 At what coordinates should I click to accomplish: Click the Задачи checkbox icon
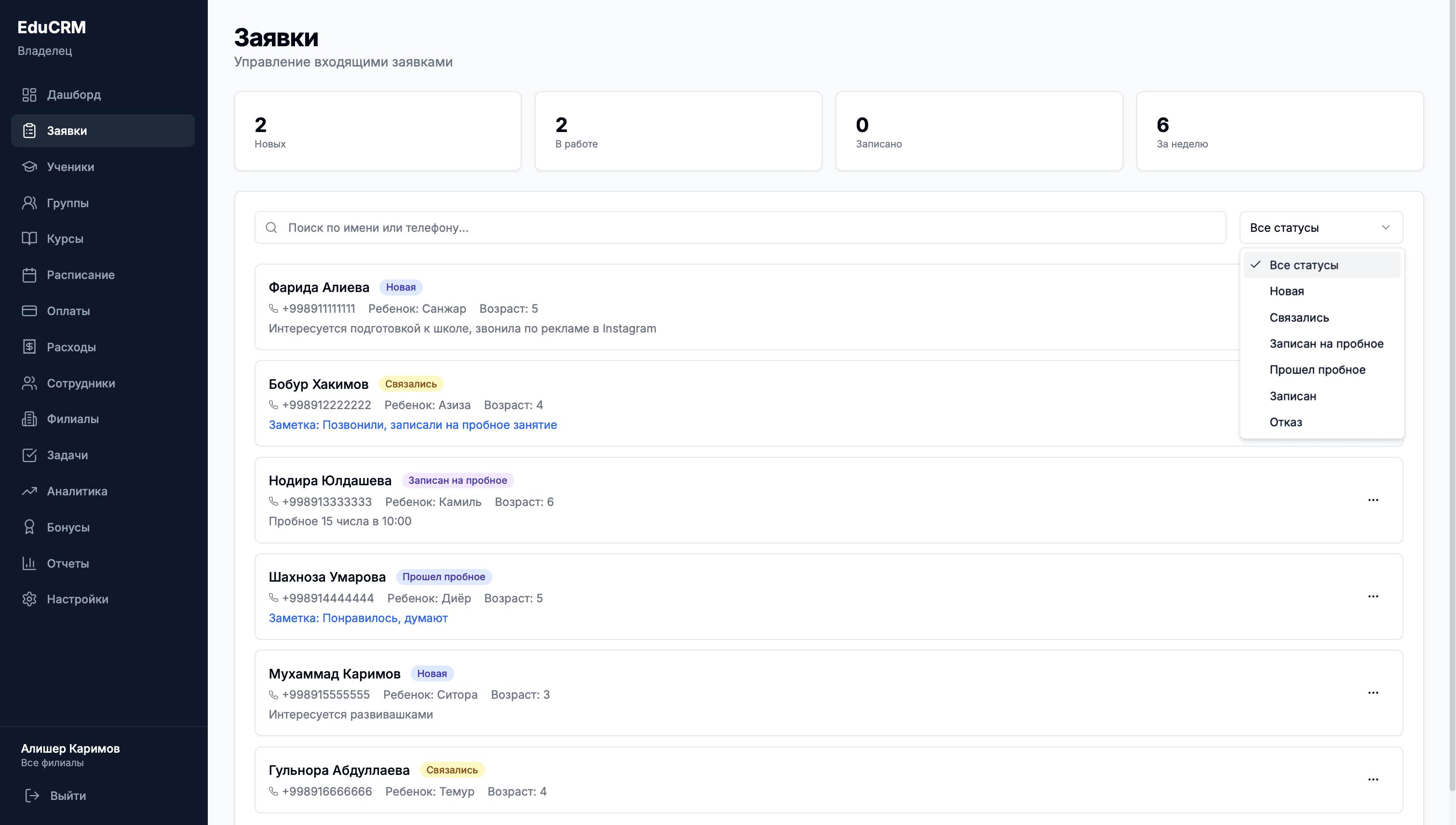coord(29,455)
